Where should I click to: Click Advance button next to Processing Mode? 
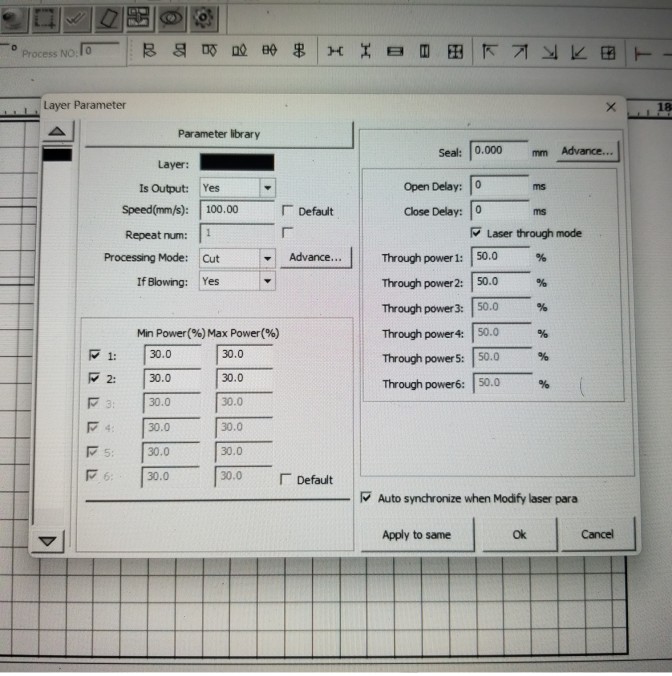click(x=316, y=257)
